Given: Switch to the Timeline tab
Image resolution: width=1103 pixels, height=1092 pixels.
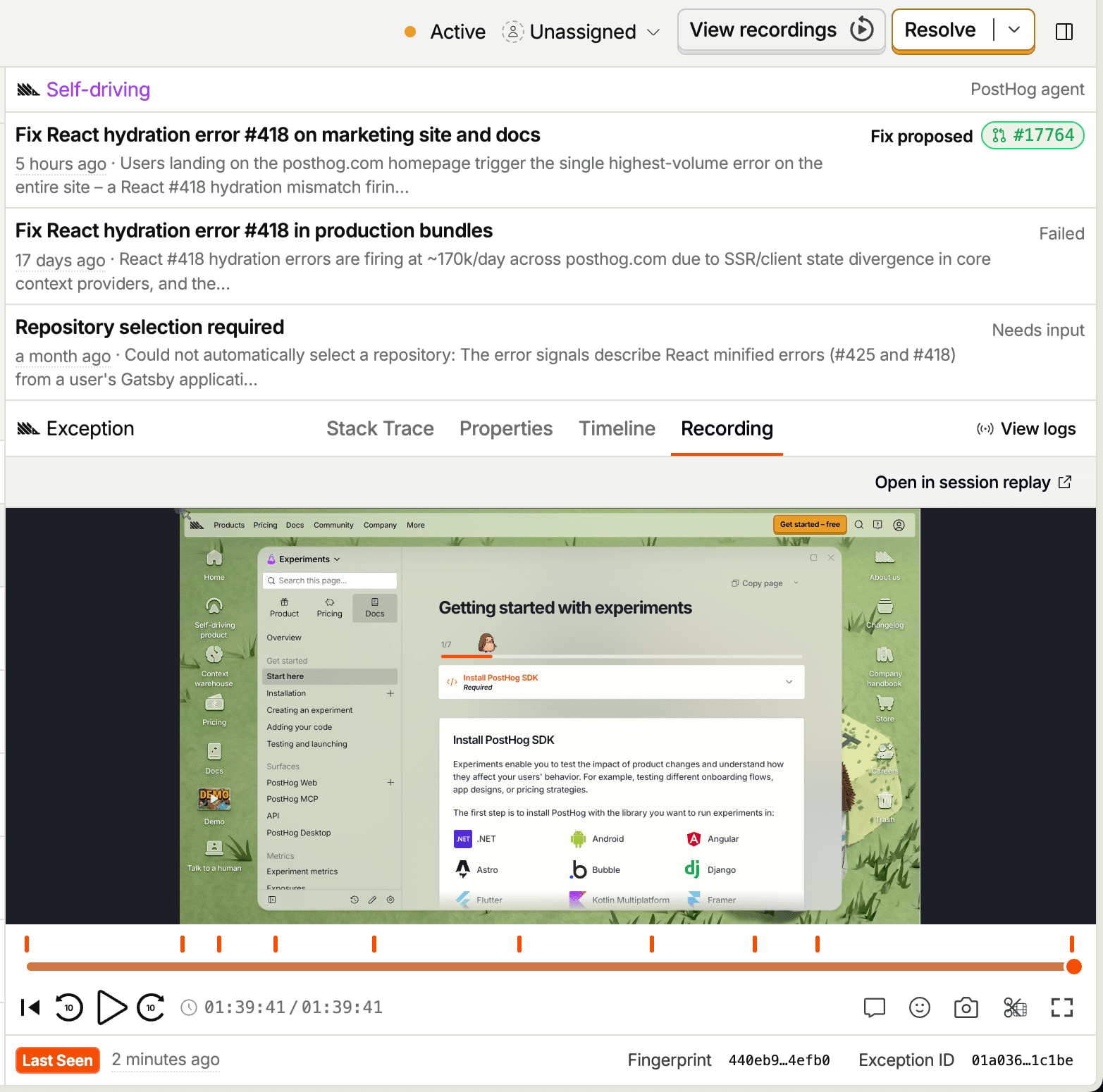Looking at the screenshot, I should [617, 428].
